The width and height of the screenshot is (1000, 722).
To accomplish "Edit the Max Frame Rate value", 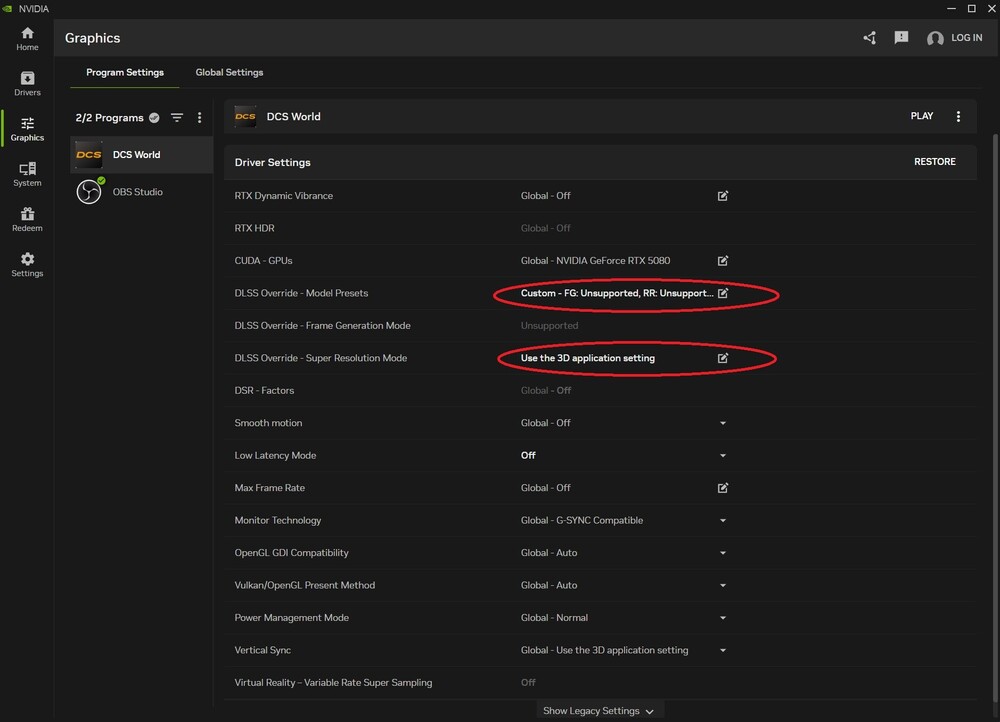I will click(x=723, y=488).
